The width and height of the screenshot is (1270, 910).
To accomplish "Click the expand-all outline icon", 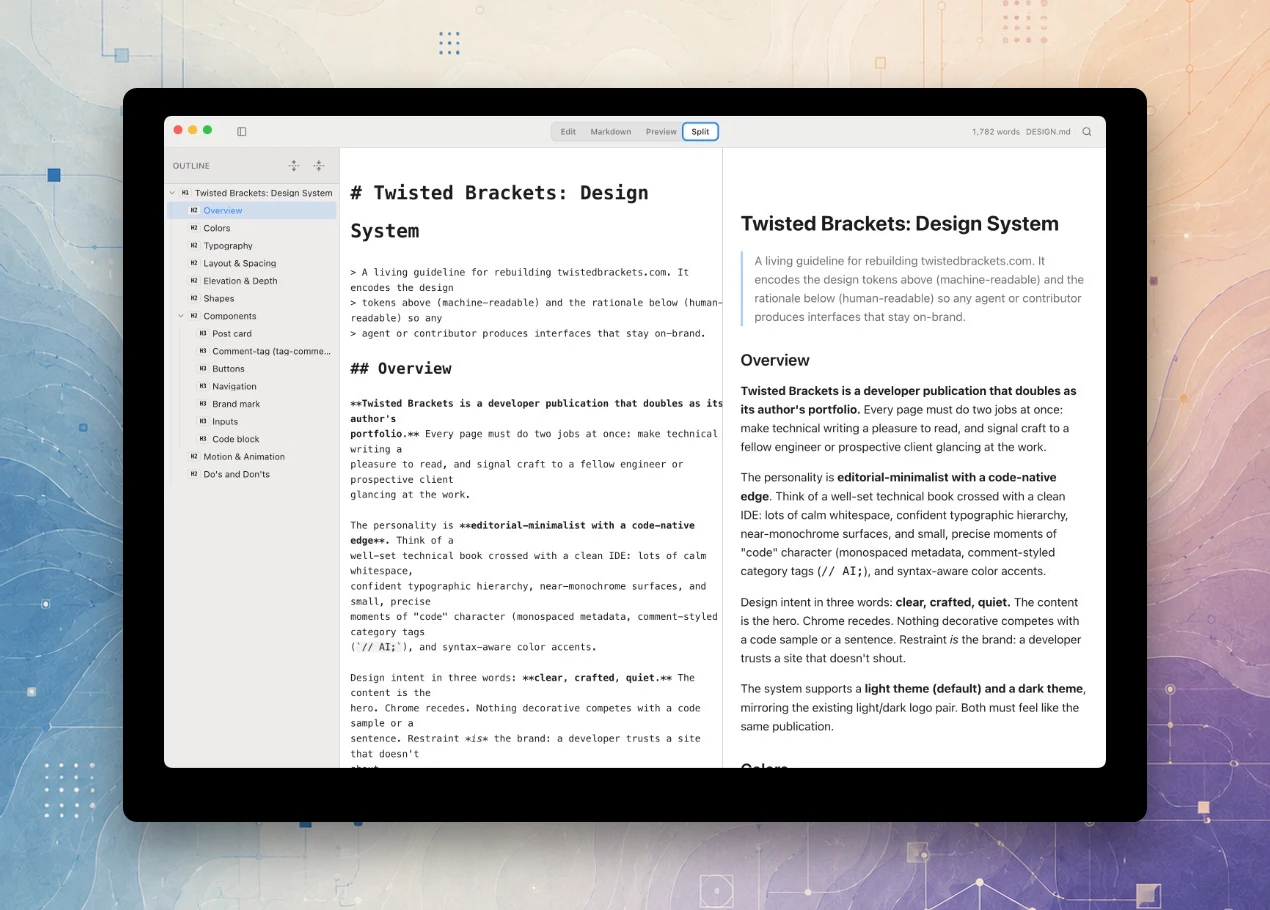I will [294, 166].
